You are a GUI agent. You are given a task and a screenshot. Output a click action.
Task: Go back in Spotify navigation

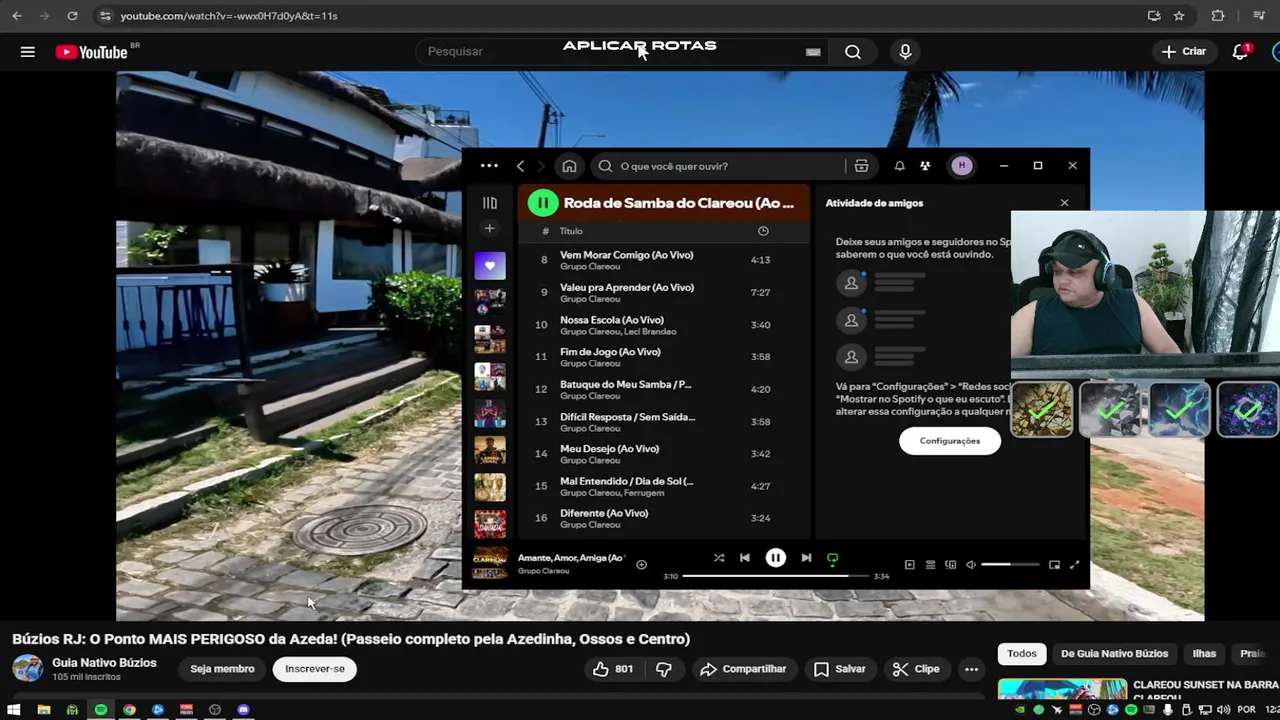[x=520, y=166]
